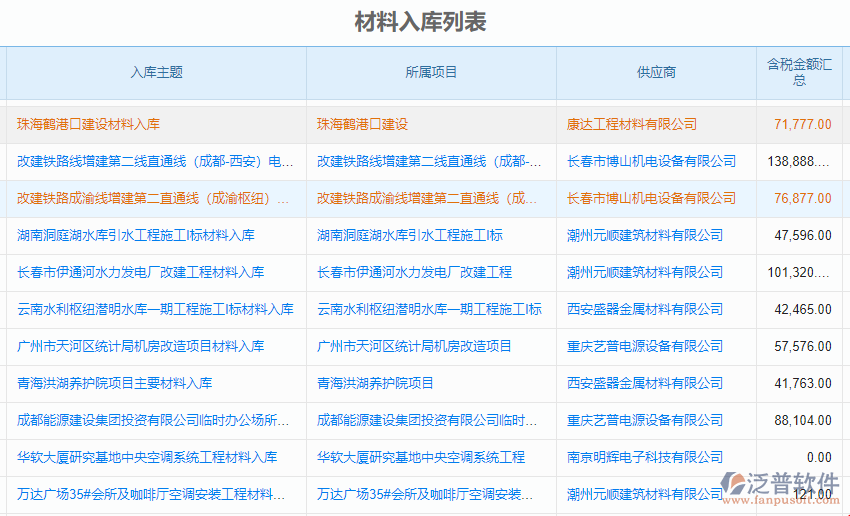The width and height of the screenshot is (850, 516).
Task: Select the amount 47,596.00 cell
Action: 803,236
